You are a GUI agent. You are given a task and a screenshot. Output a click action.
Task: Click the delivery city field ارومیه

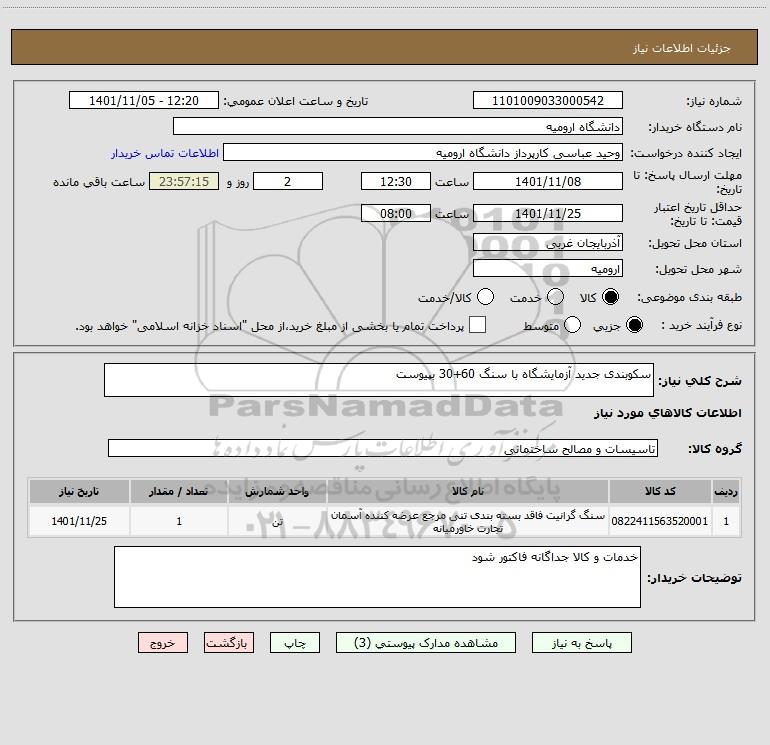point(548,268)
